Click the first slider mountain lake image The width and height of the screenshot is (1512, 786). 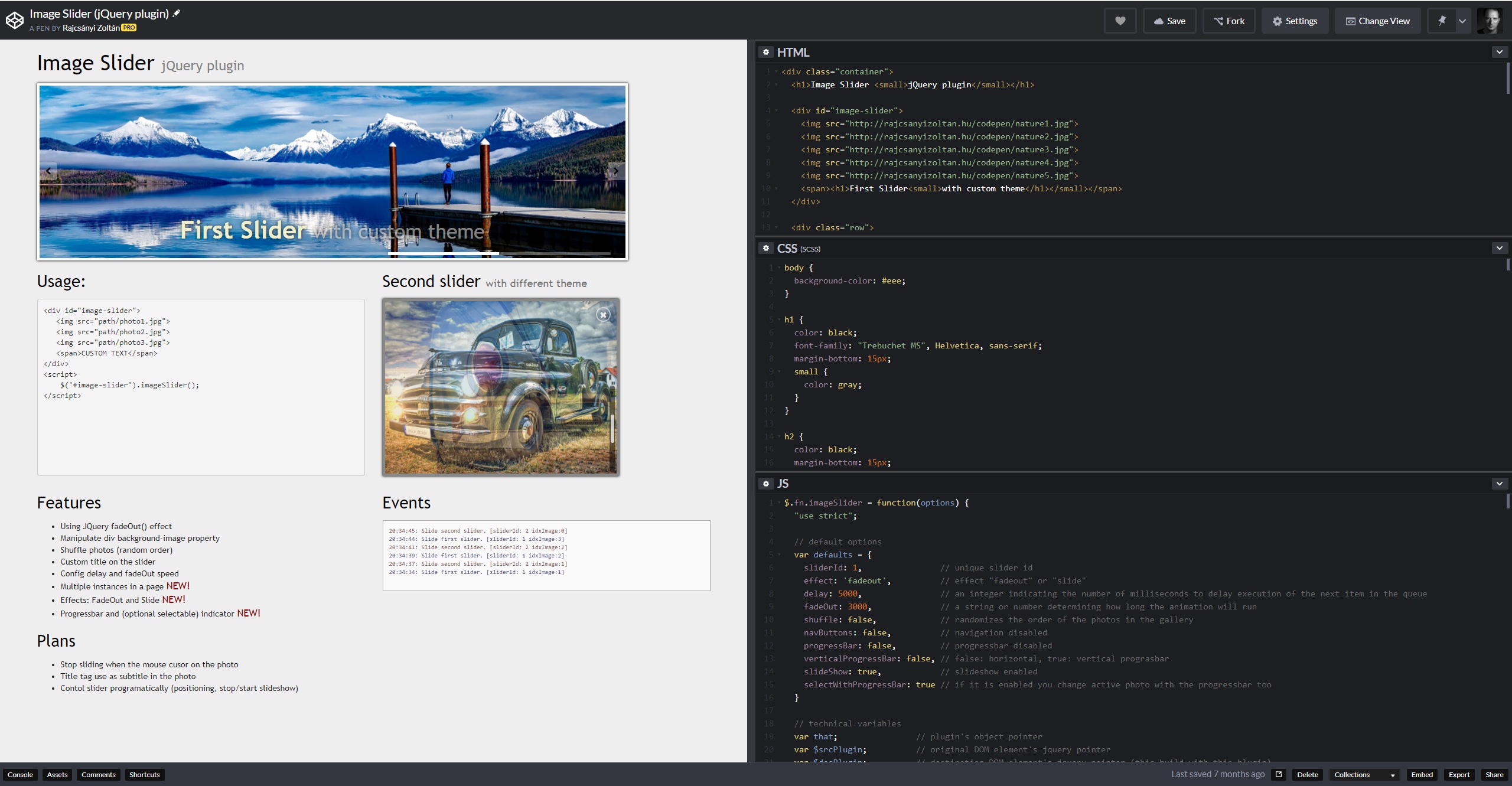pyautogui.click(x=333, y=172)
